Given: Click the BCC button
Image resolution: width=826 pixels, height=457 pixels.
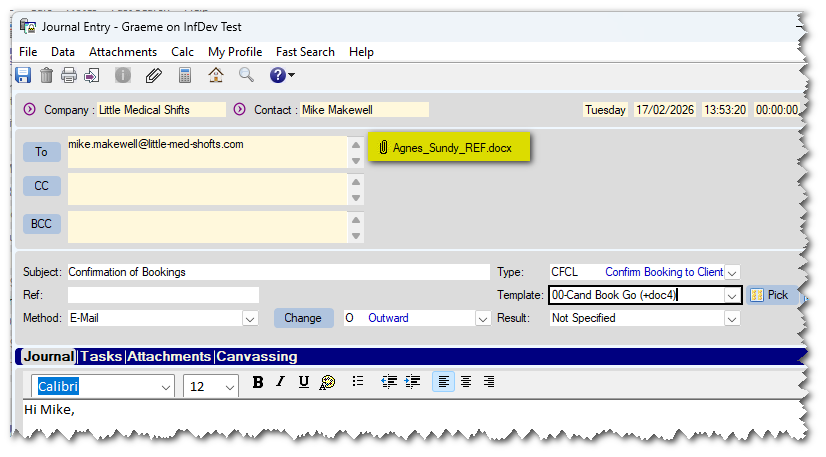Looking at the screenshot, I should coord(42,224).
